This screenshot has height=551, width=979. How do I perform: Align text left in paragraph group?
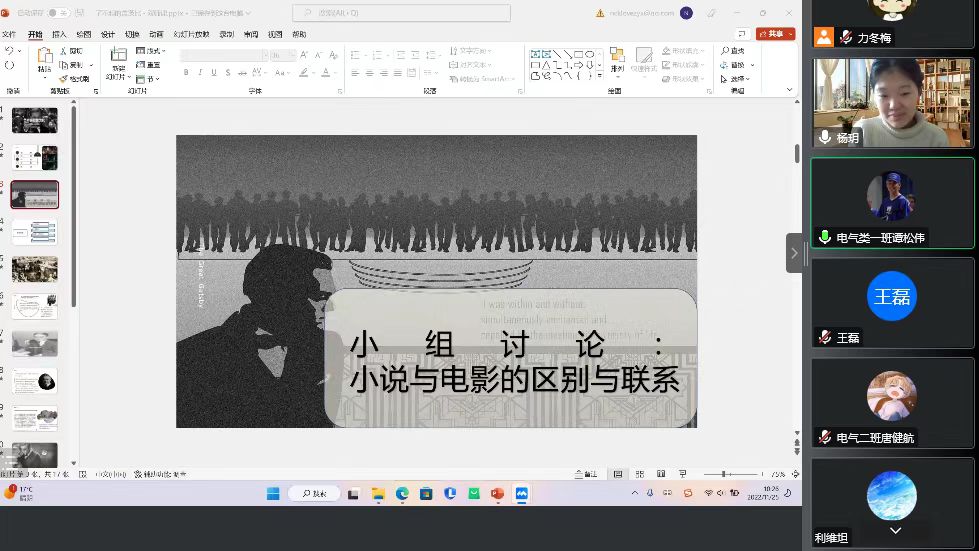(355, 73)
